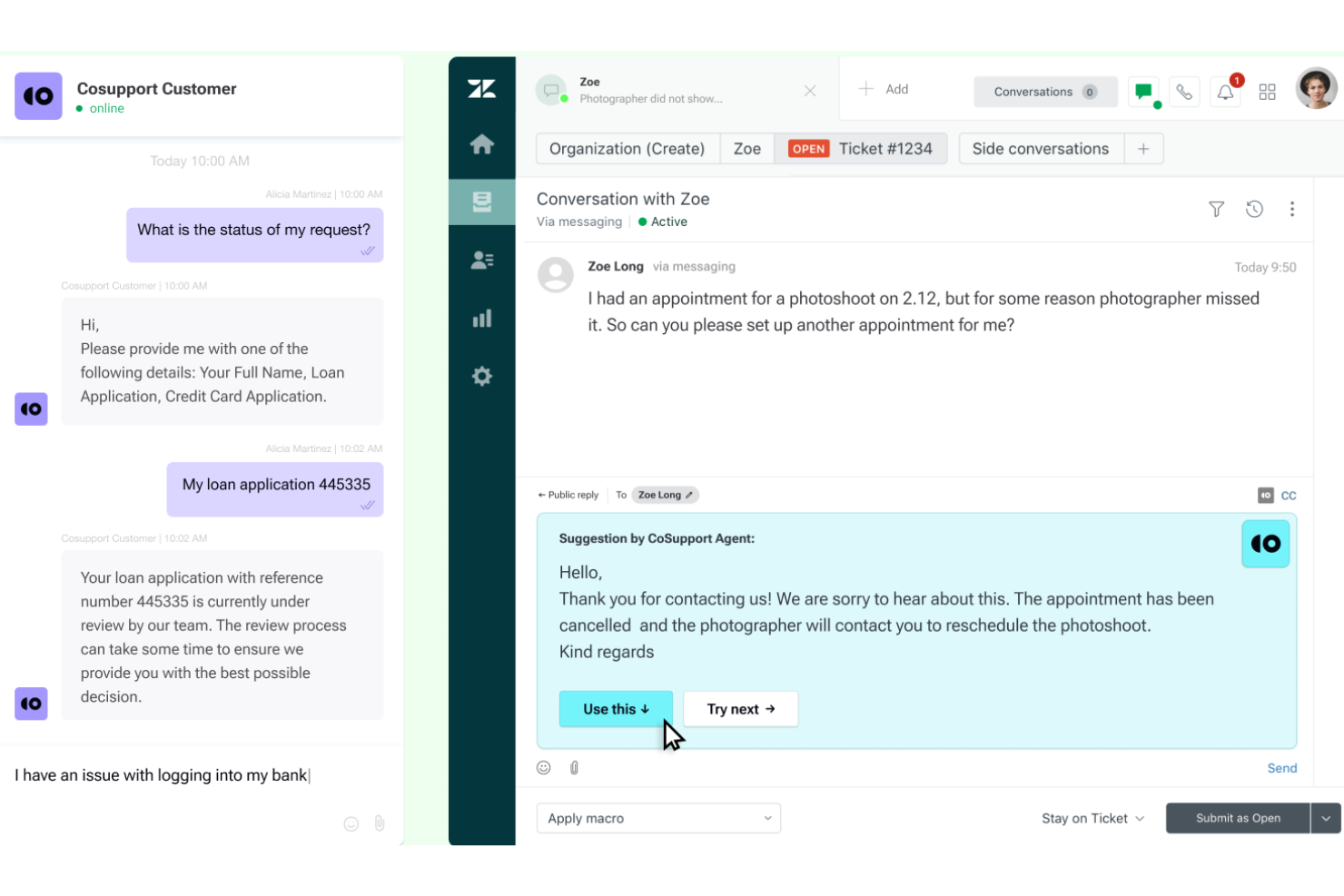Click the emoji icon in customer chat
This screenshot has width=1344, height=896.
[351, 823]
